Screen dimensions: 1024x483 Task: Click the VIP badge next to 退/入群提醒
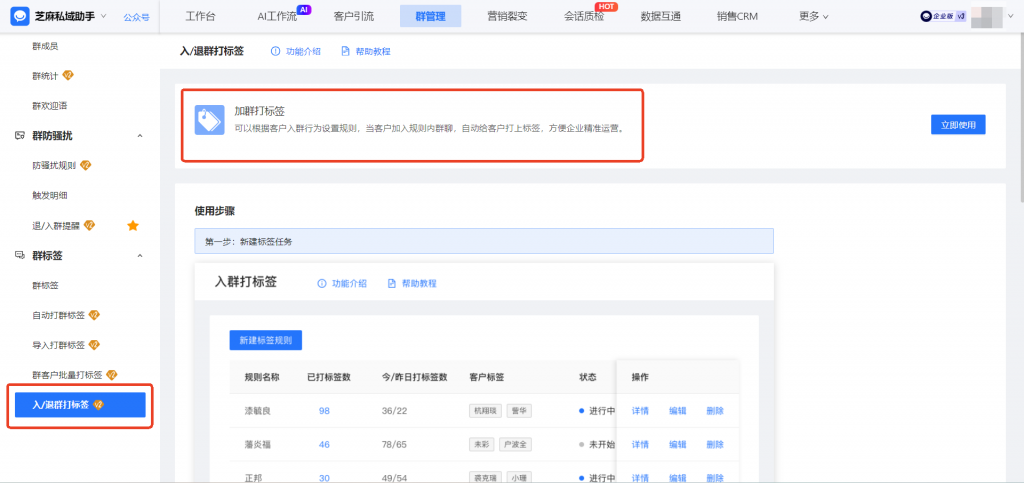pos(89,225)
